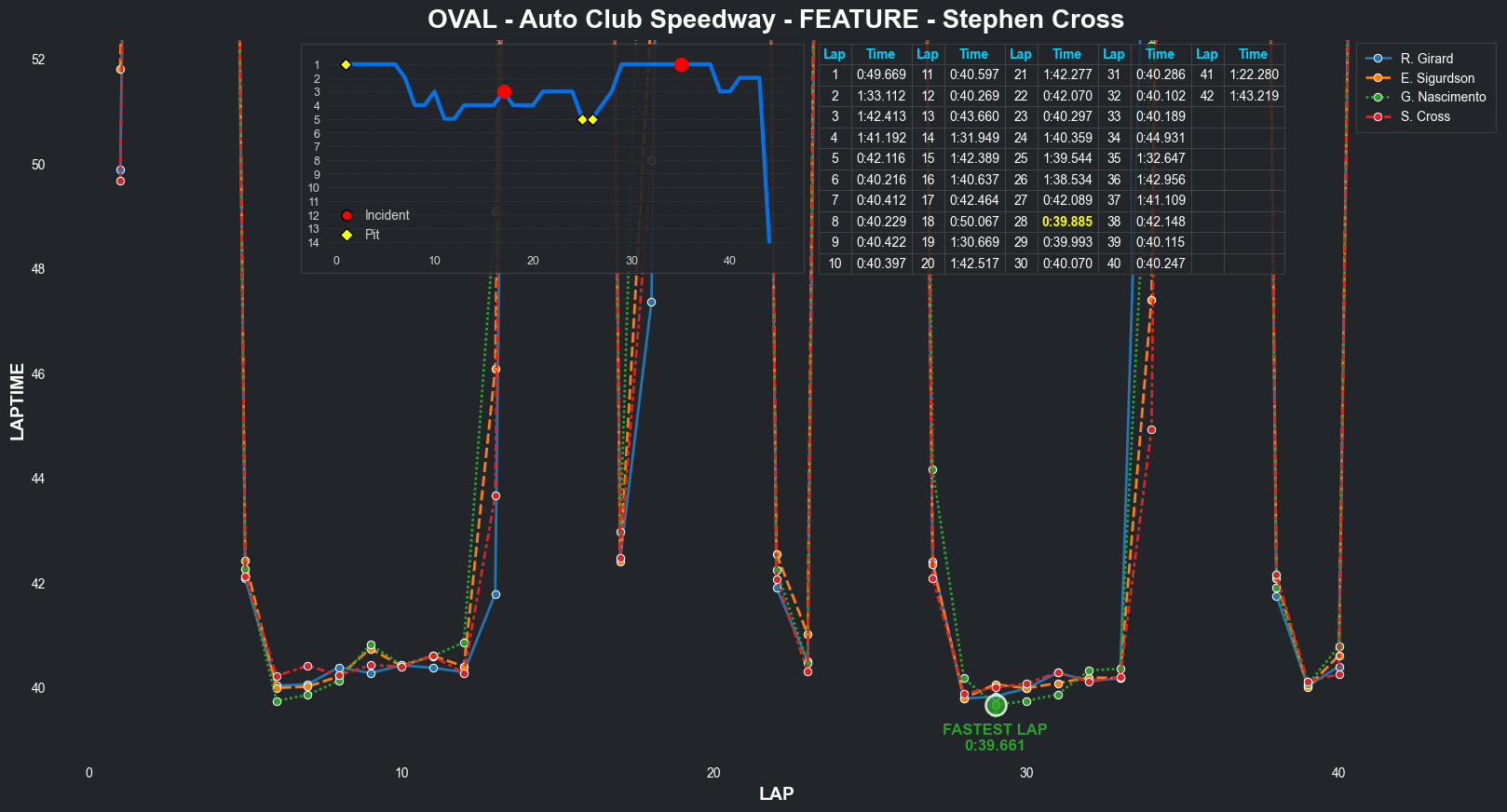
Task: Toggle the S. Cross legend entry
Action: [1425, 116]
